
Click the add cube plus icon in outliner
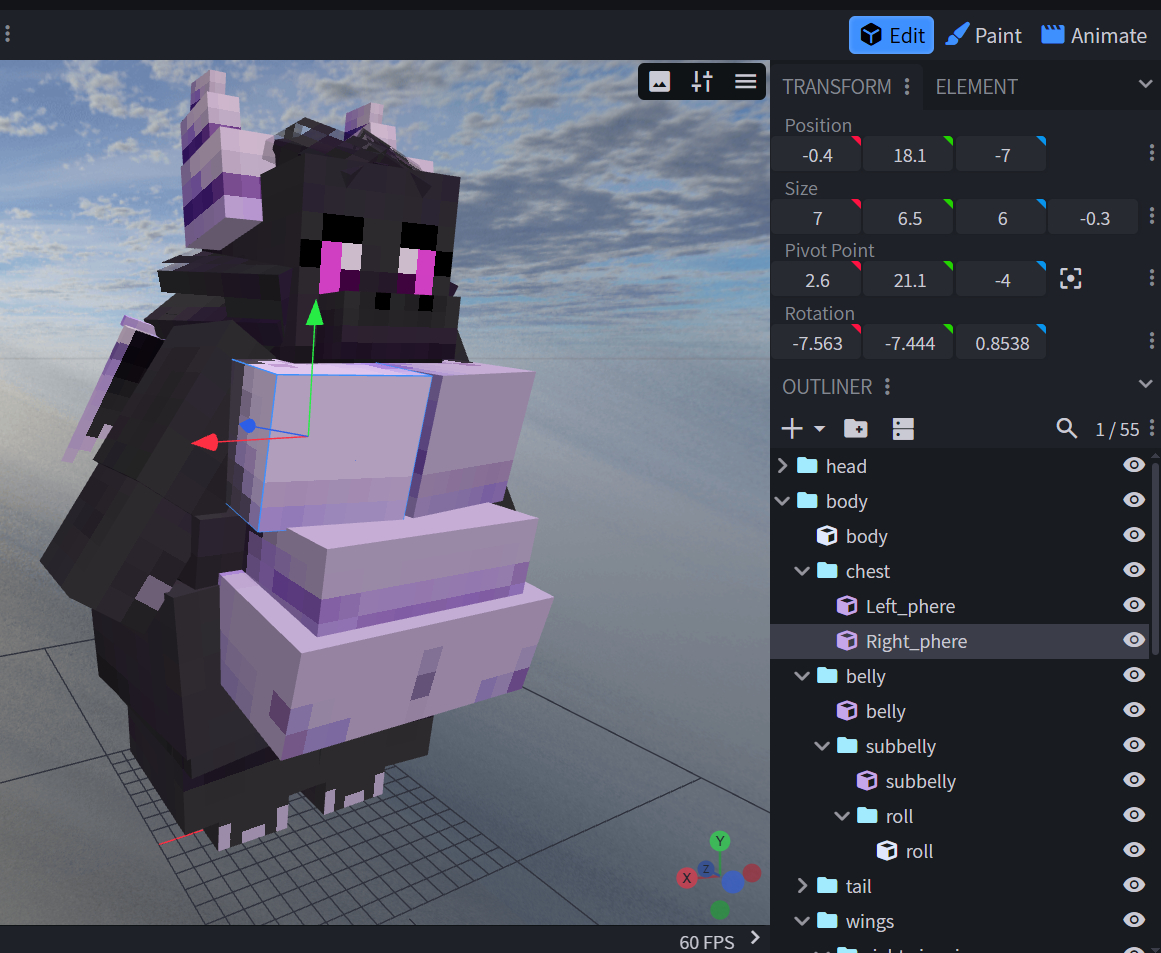(792, 429)
